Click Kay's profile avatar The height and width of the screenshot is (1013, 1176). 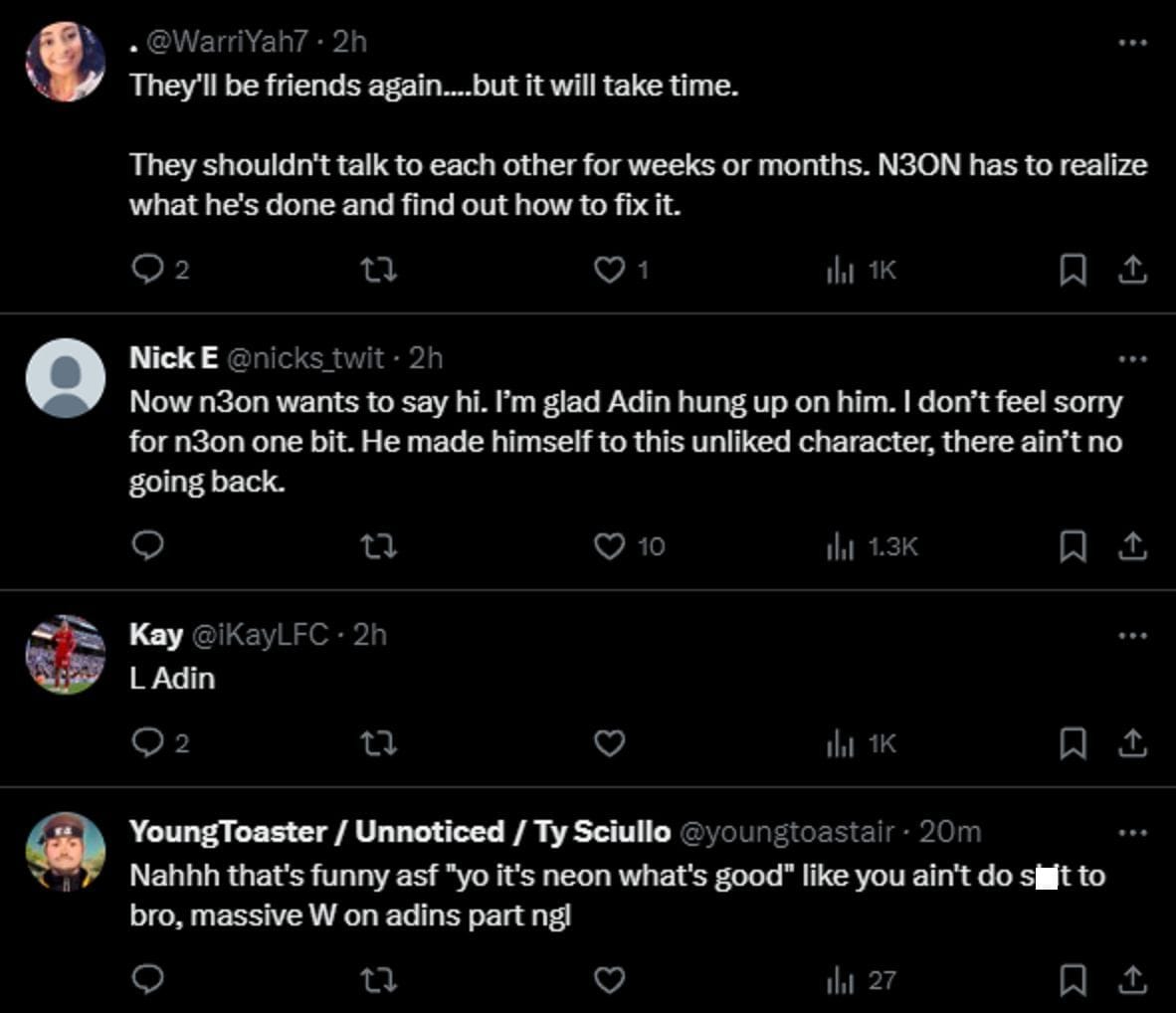tap(66, 654)
